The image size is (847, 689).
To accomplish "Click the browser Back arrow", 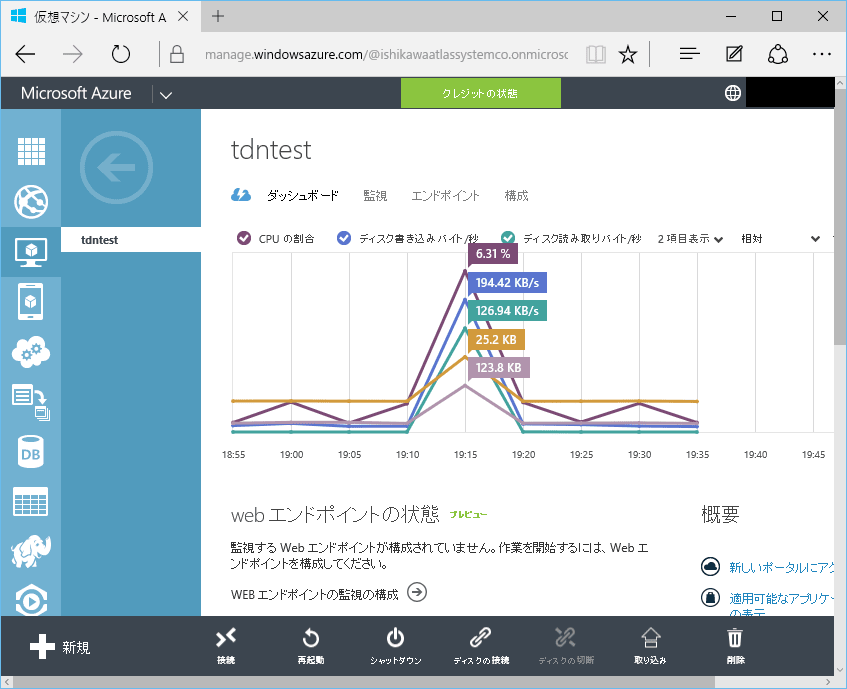I will tap(25, 54).
